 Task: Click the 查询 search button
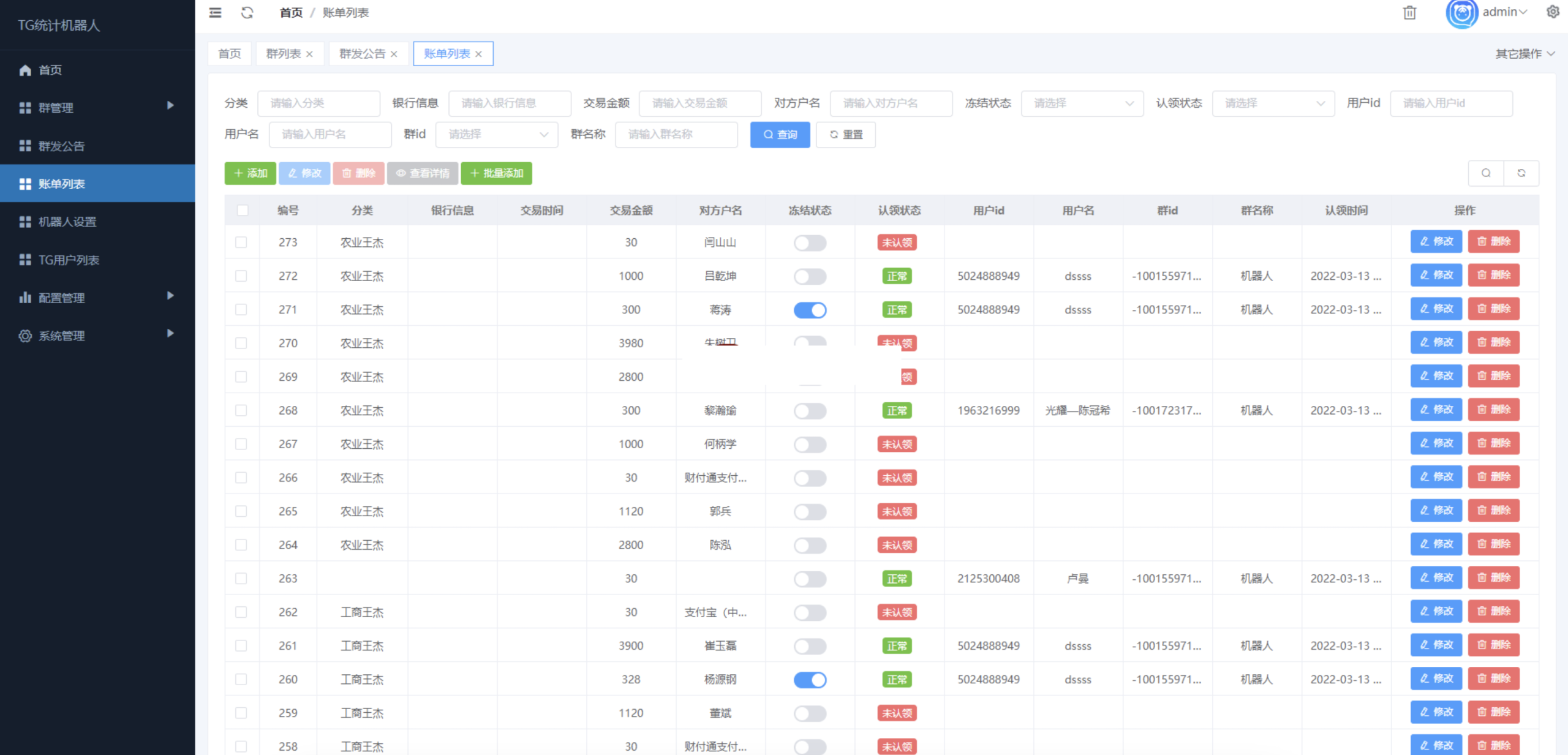click(x=780, y=135)
